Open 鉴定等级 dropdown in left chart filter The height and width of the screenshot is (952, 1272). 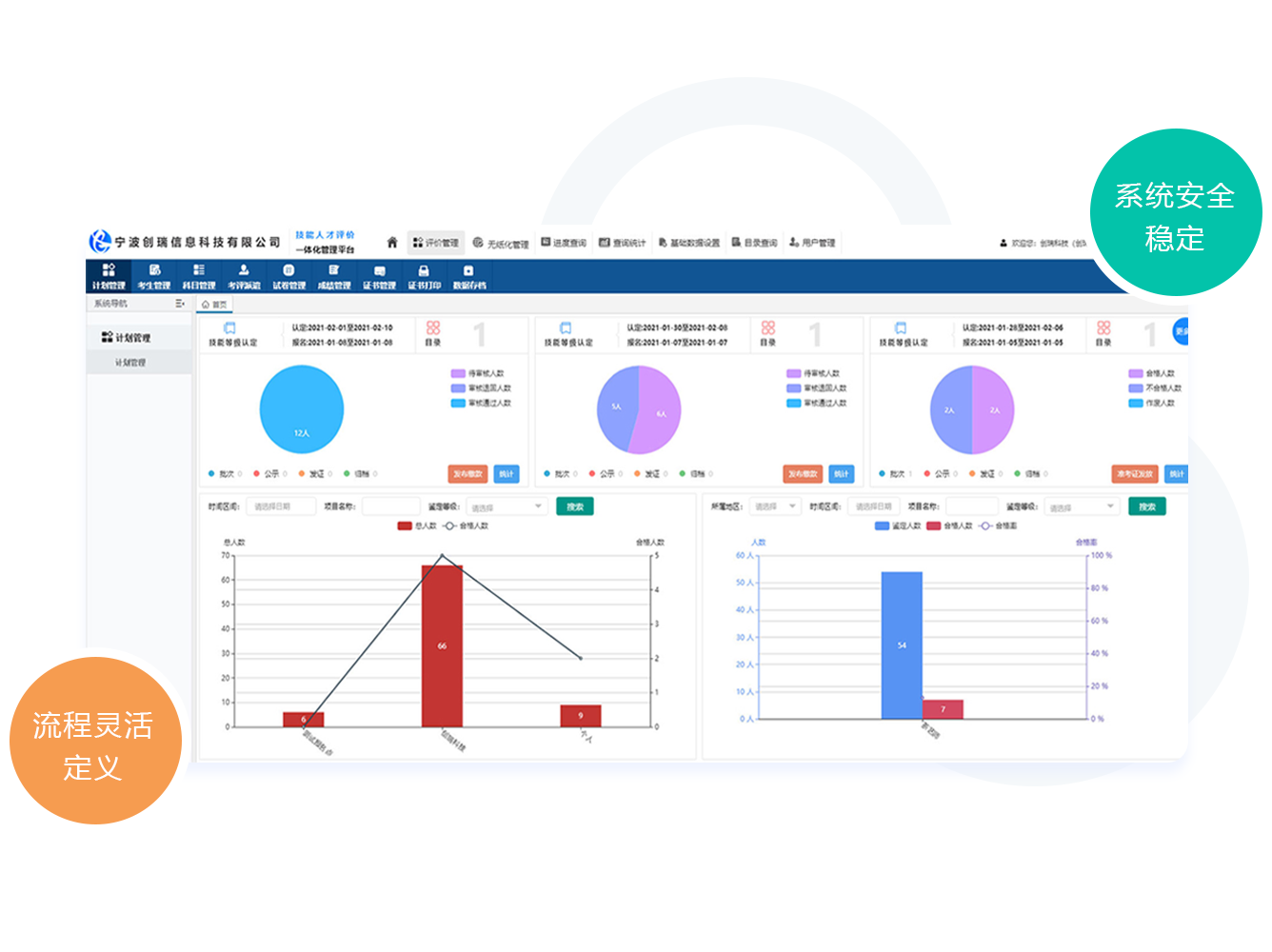pos(507,506)
